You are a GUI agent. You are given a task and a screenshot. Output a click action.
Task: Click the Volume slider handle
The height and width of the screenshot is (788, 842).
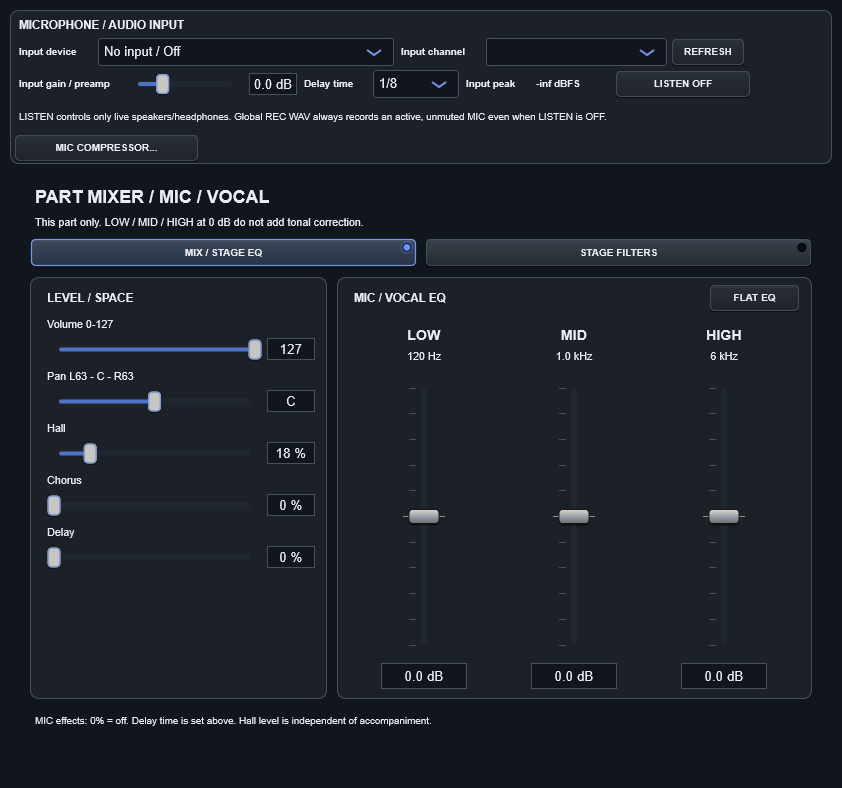[x=255, y=350]
